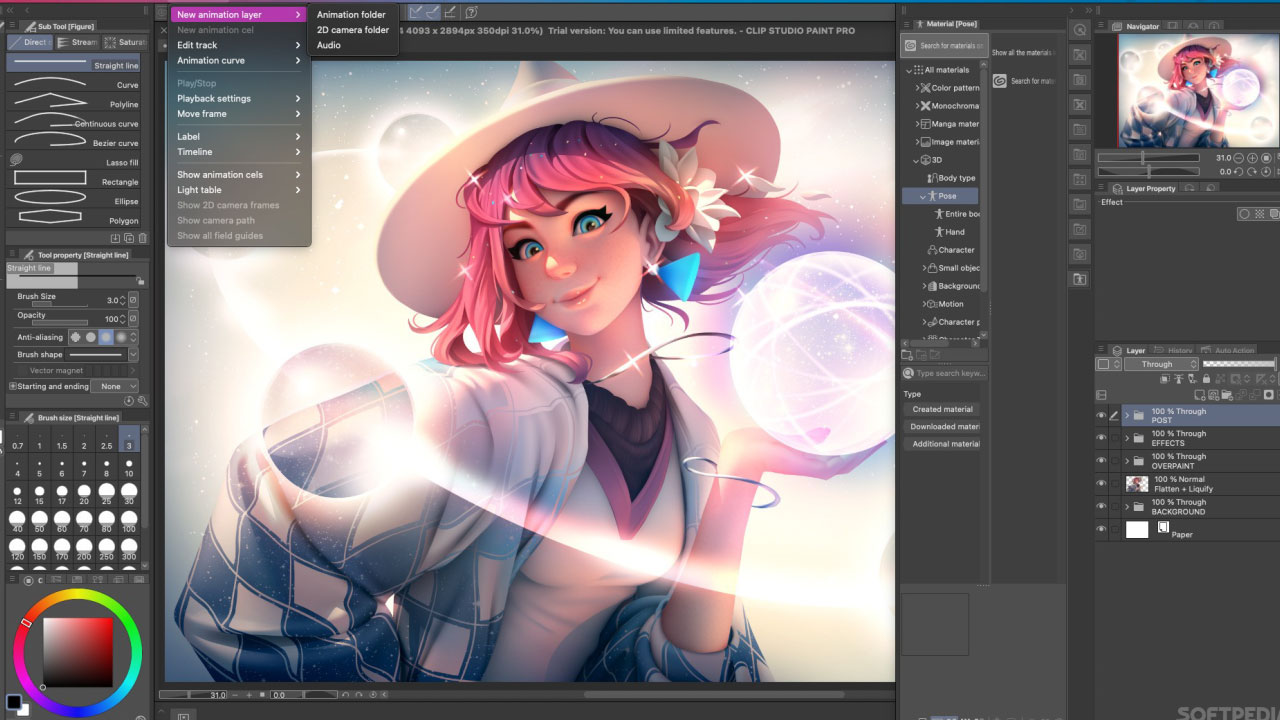
Task: Click the lock layer padlock icon
Action: point(1206,379)
